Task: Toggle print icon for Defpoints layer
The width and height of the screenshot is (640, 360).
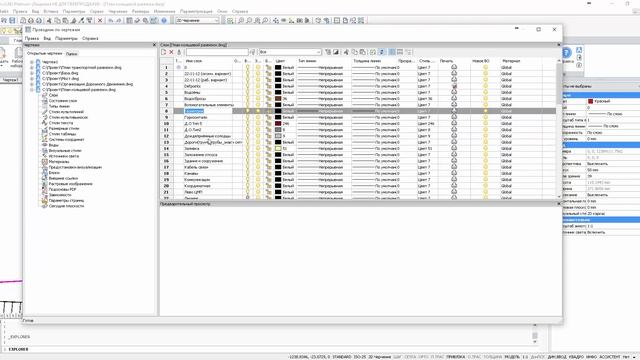Action: [454, 86]
